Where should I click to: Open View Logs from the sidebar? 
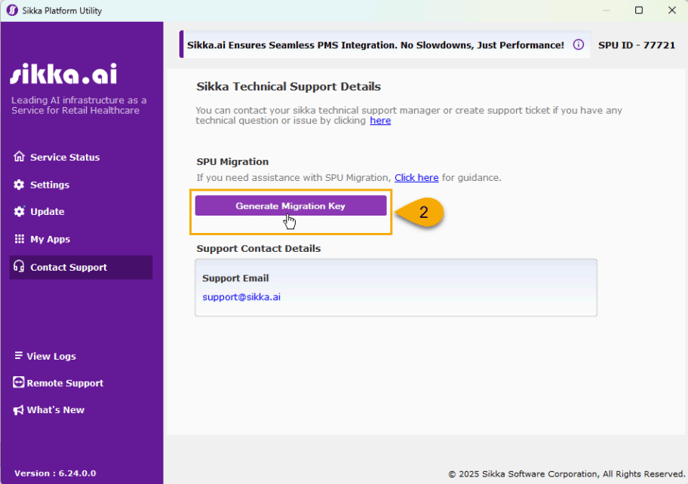point(51,356)
